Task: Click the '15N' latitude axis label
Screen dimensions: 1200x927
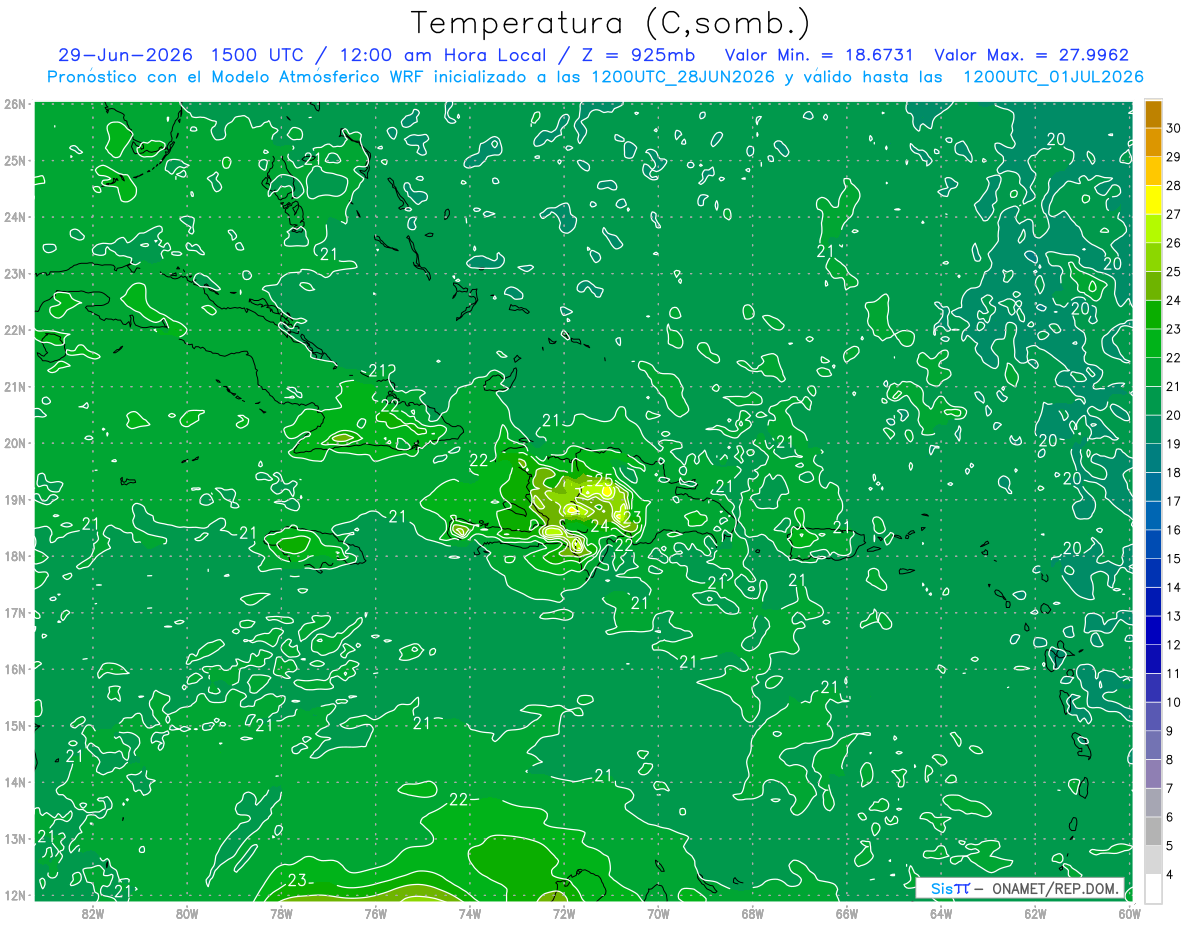Action: click(15, 725)
